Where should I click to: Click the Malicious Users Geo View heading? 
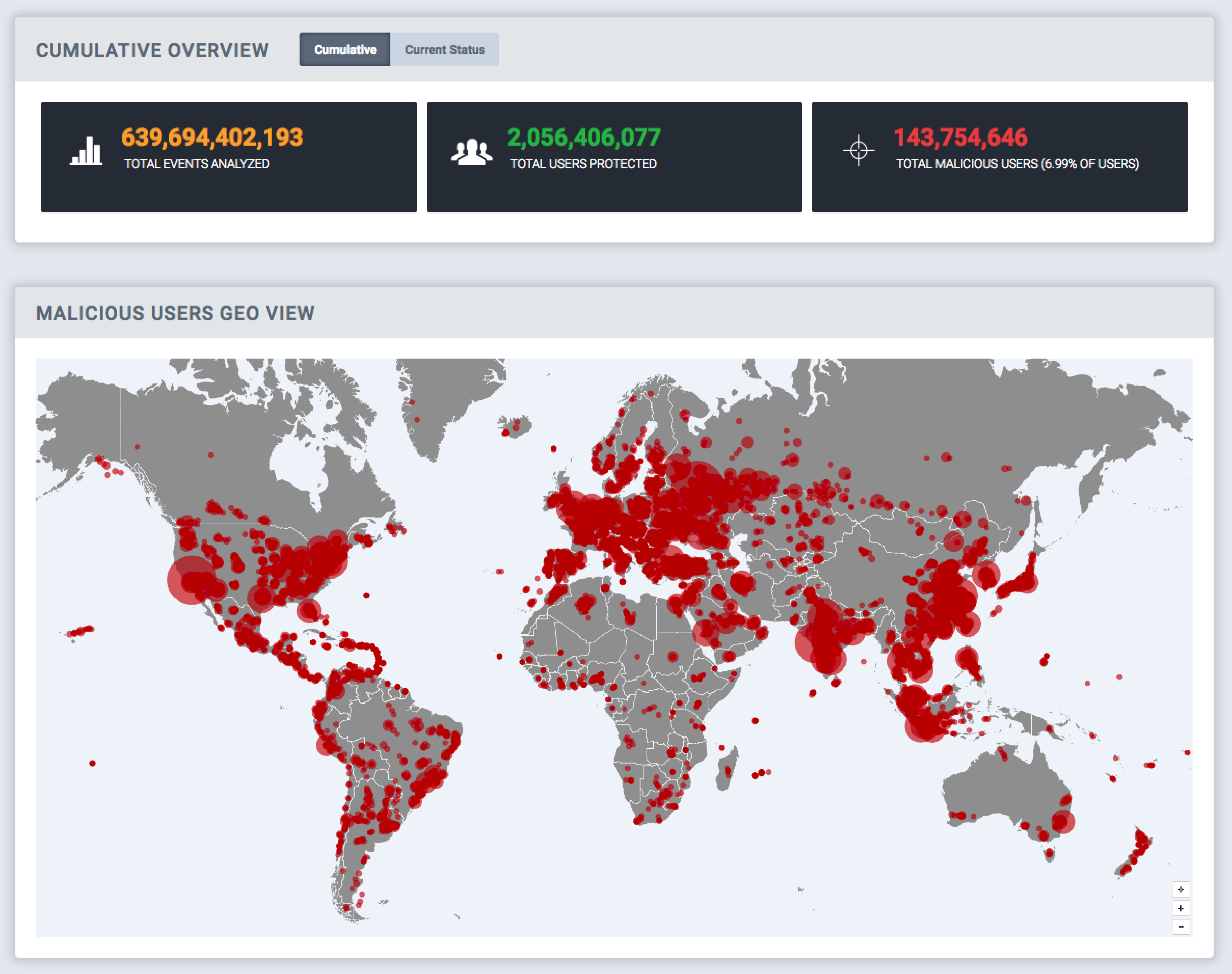coord(175,313)
